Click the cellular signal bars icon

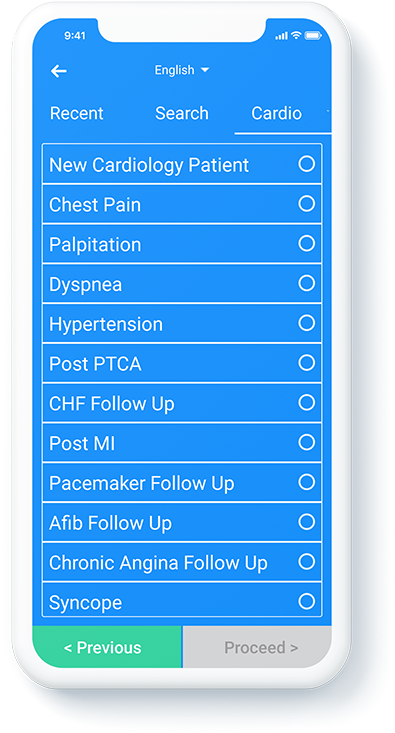(281, 36)
